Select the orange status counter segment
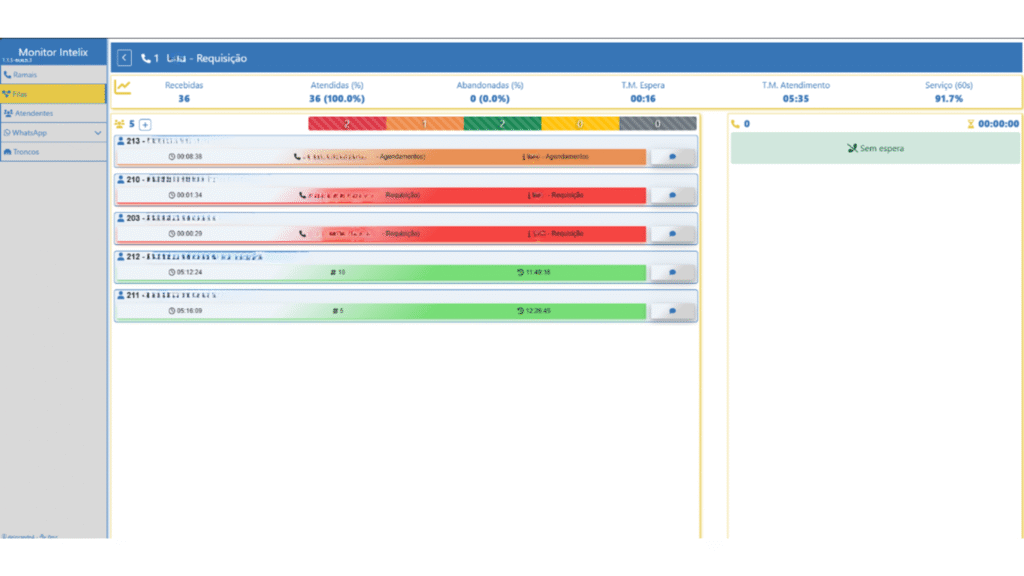The height and width of the screenshot is (576, 1024). (424, 124)
